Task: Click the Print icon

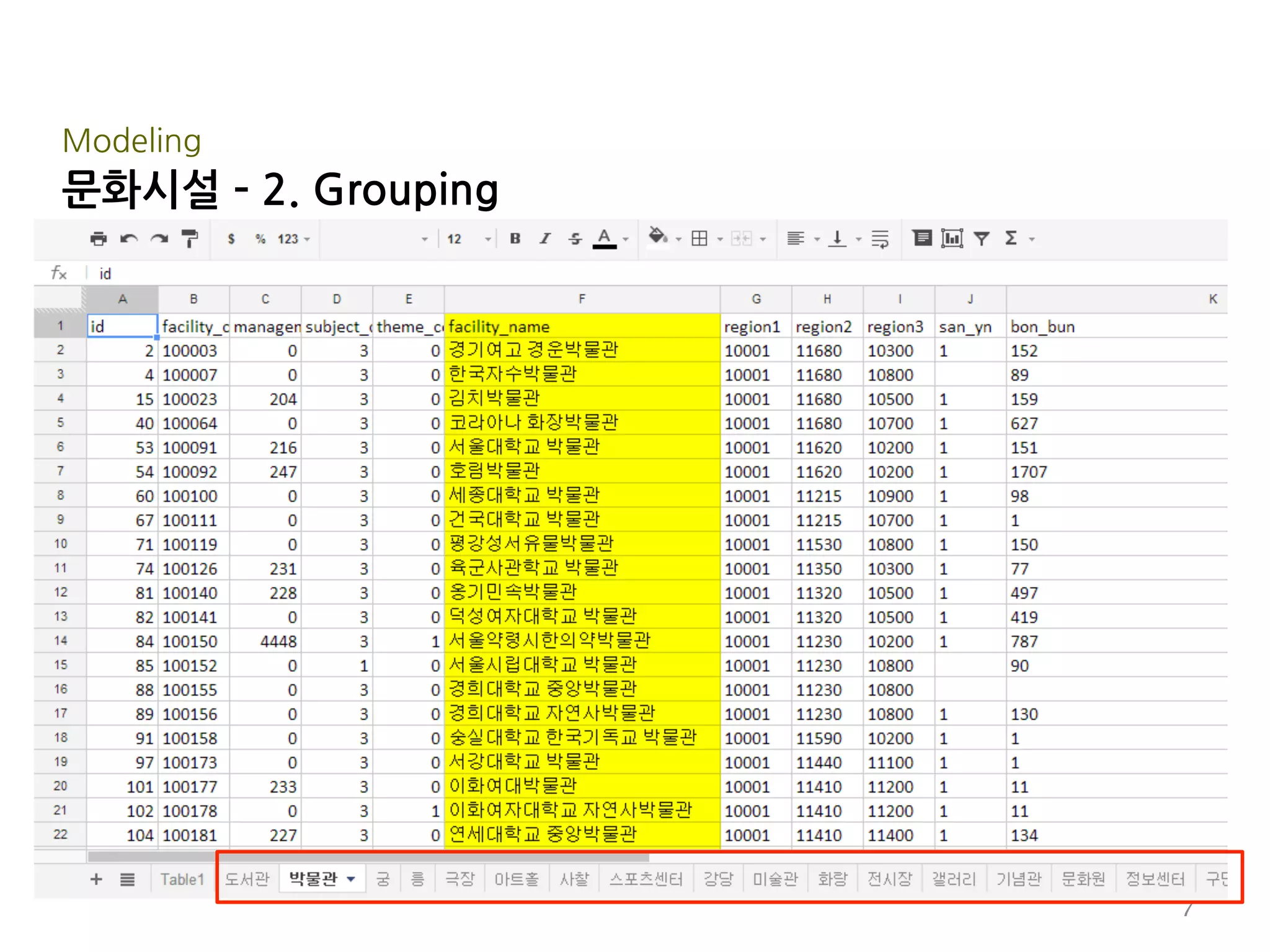Action: coord(98,239)
